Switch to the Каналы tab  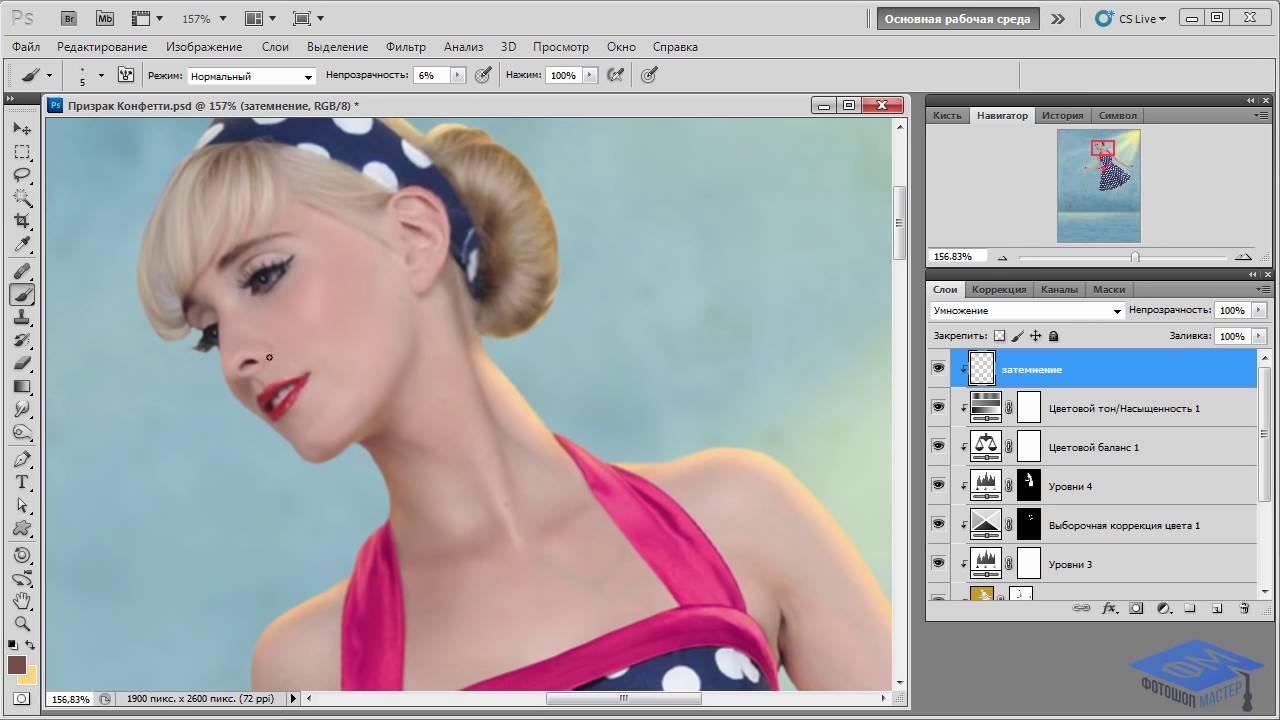[x=1058, y=289]
